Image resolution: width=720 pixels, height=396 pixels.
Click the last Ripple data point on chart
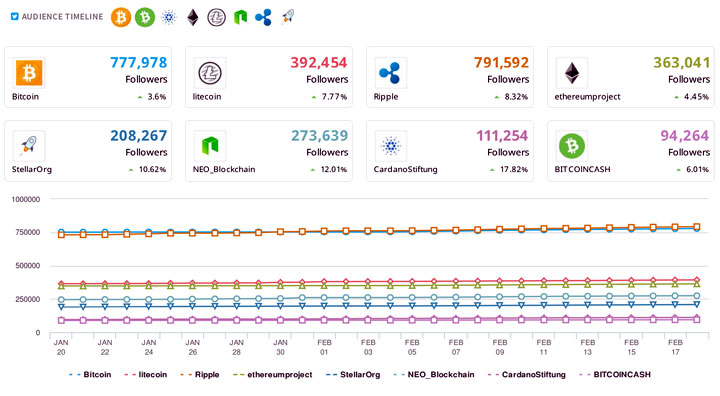tap(697, 226)
